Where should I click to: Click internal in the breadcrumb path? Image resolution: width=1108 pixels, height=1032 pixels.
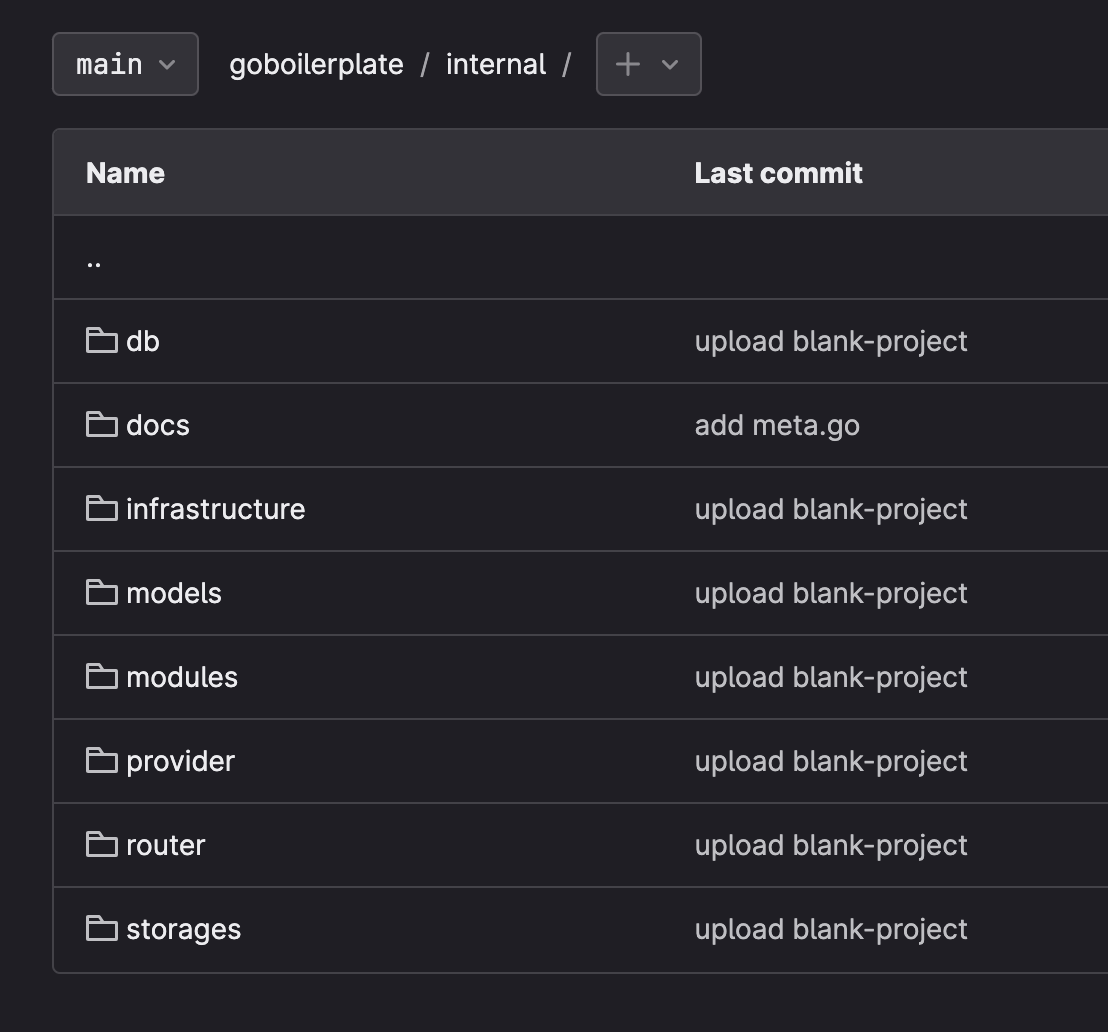(496, 64)
